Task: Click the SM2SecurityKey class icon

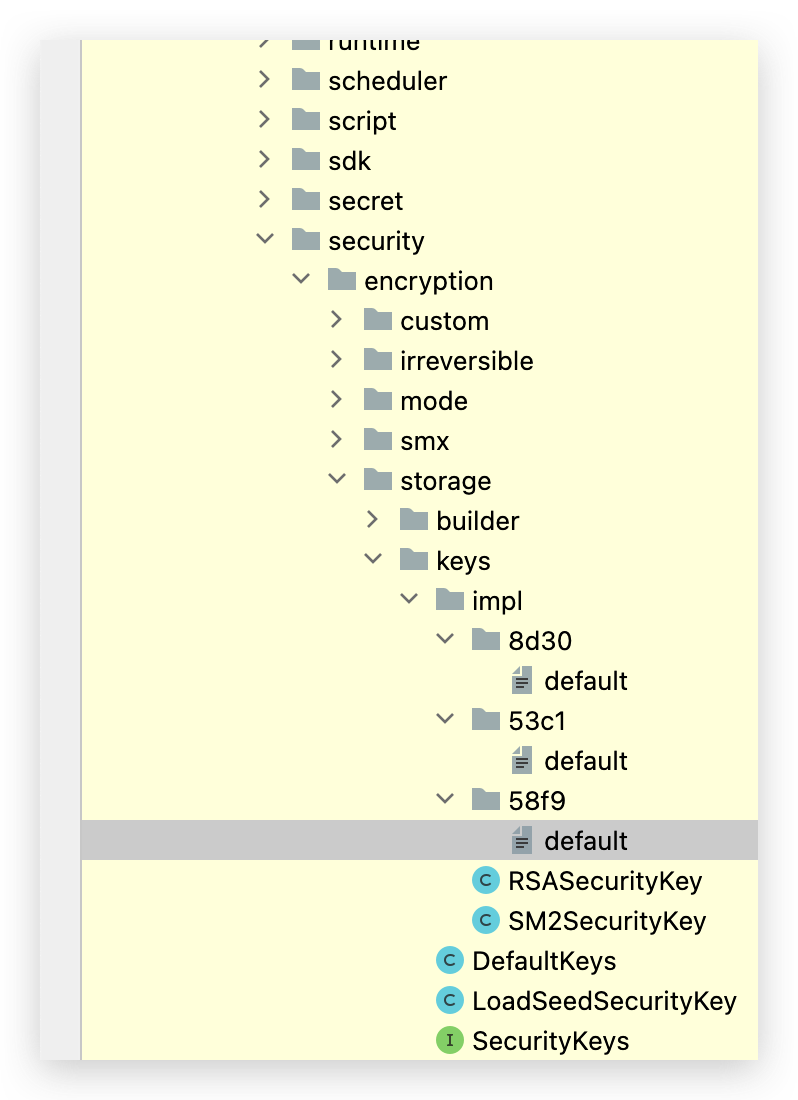Action: click(x=485, y=920)
